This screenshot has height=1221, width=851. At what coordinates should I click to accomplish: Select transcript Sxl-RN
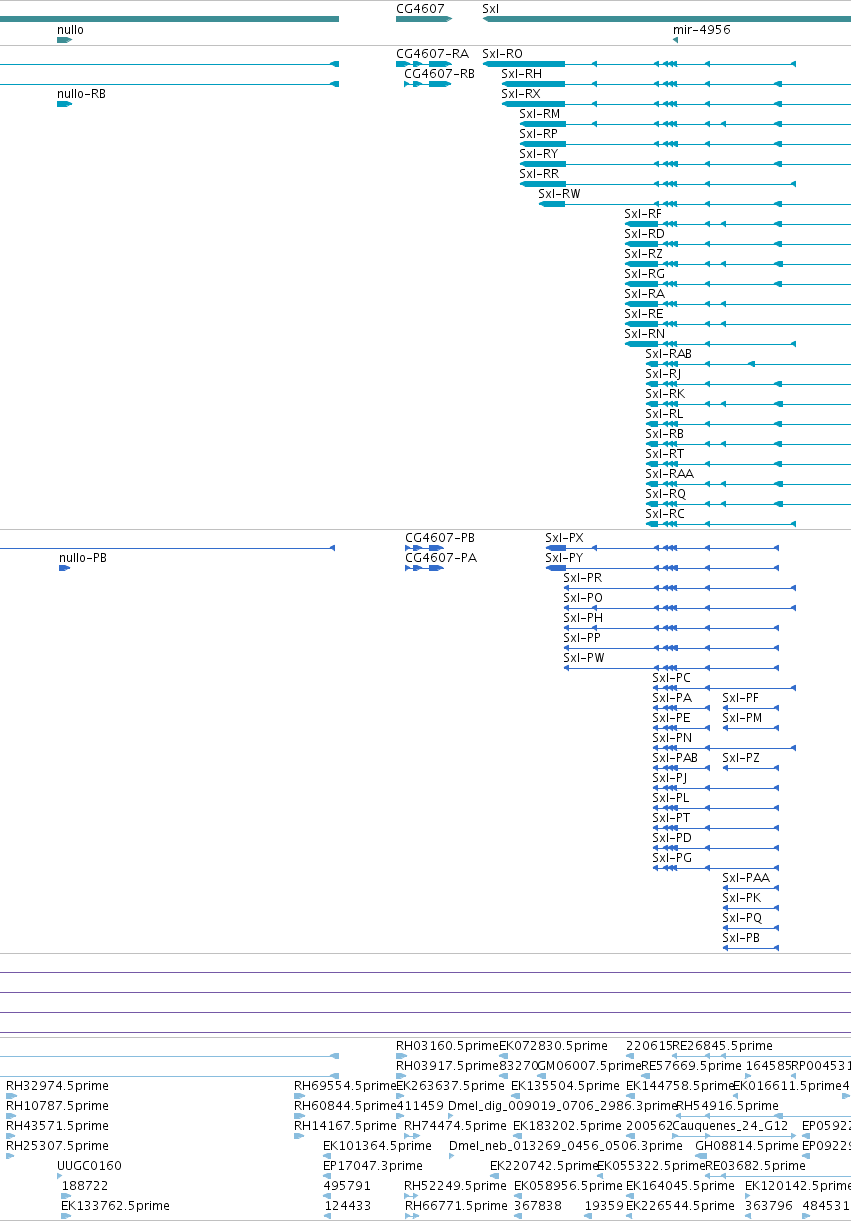[x=644, y=334]
